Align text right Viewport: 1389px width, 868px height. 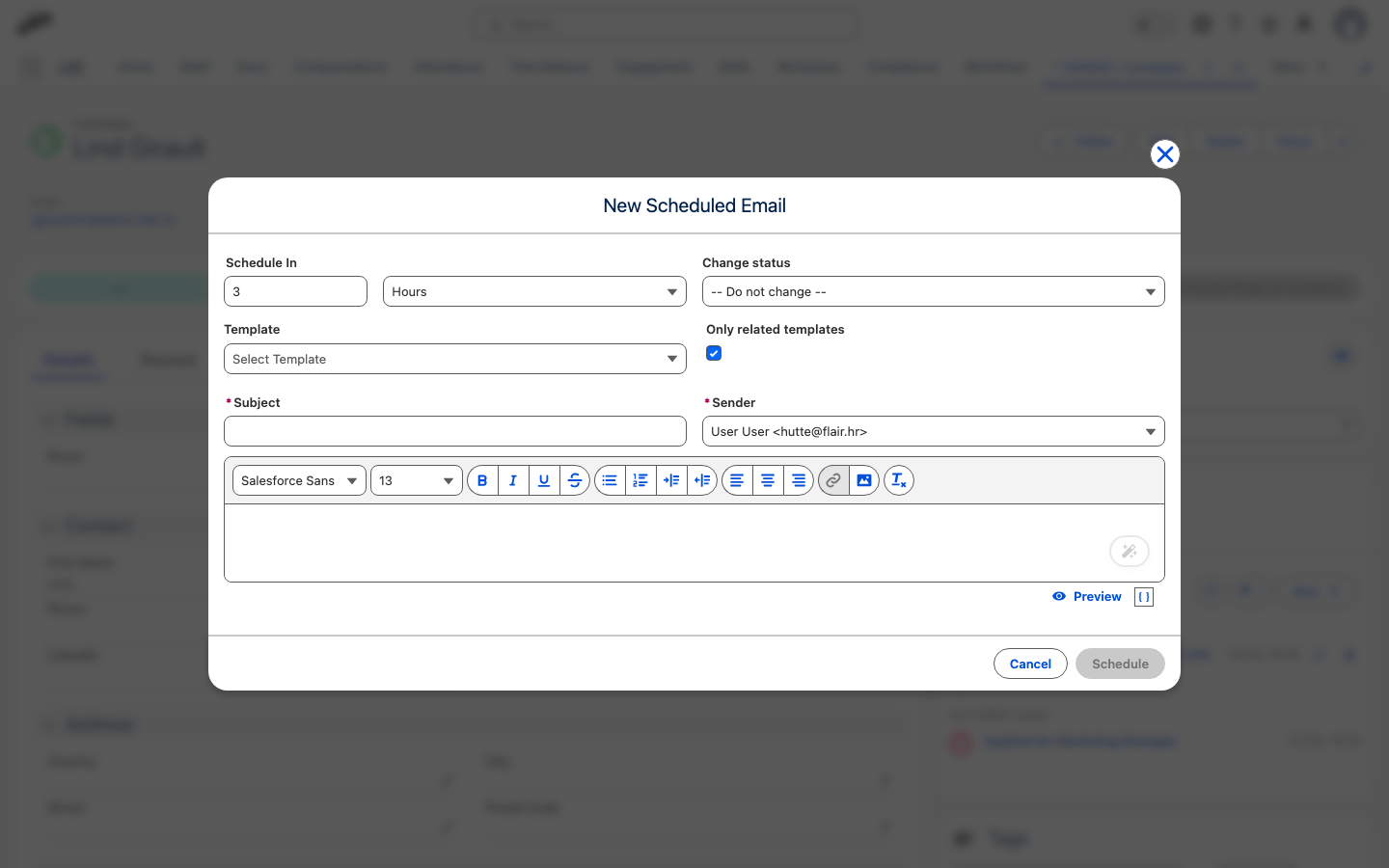tap(799, 480)
